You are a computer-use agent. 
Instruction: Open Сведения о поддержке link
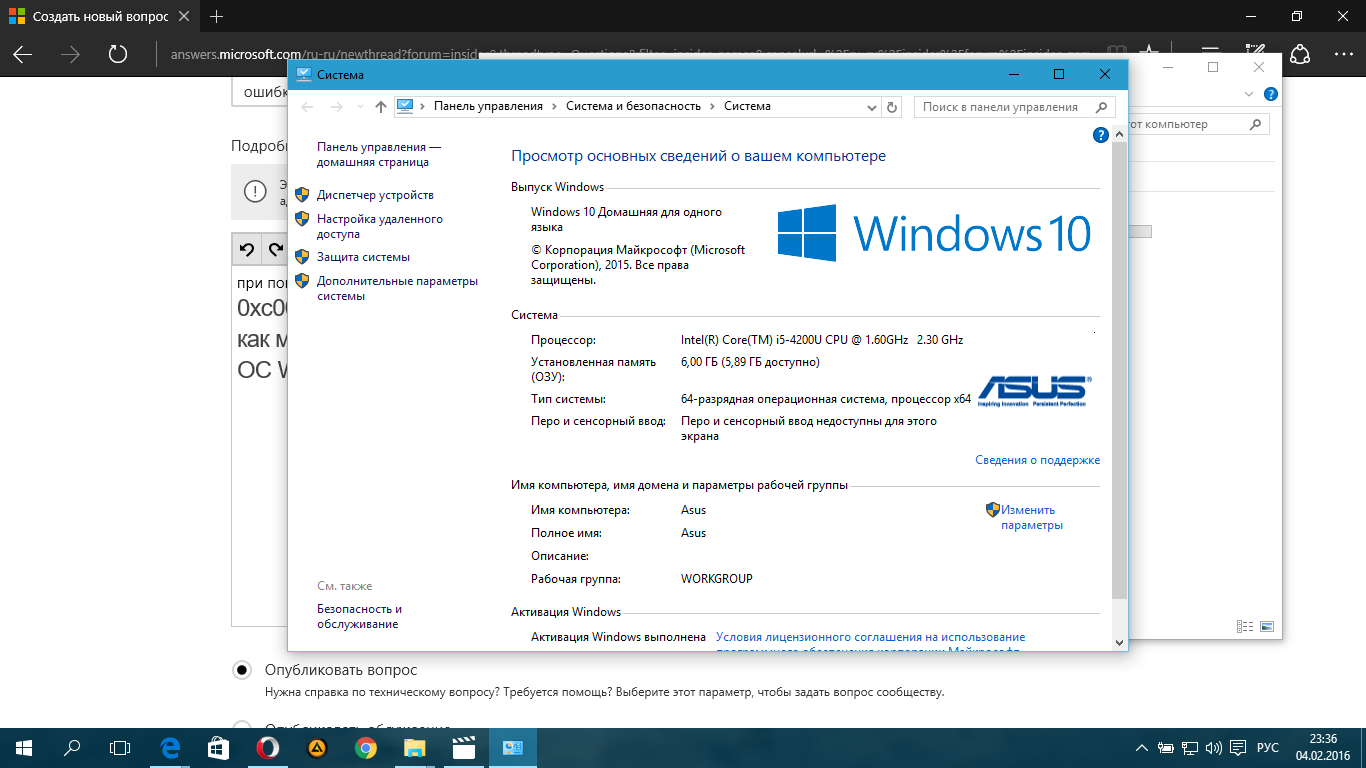point(1037,460)
